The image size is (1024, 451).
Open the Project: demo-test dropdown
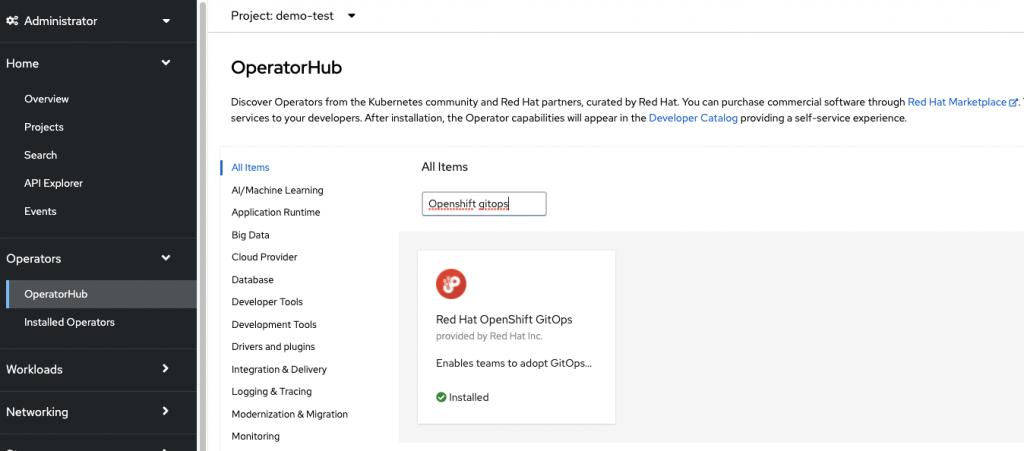(x=293, y=16)
